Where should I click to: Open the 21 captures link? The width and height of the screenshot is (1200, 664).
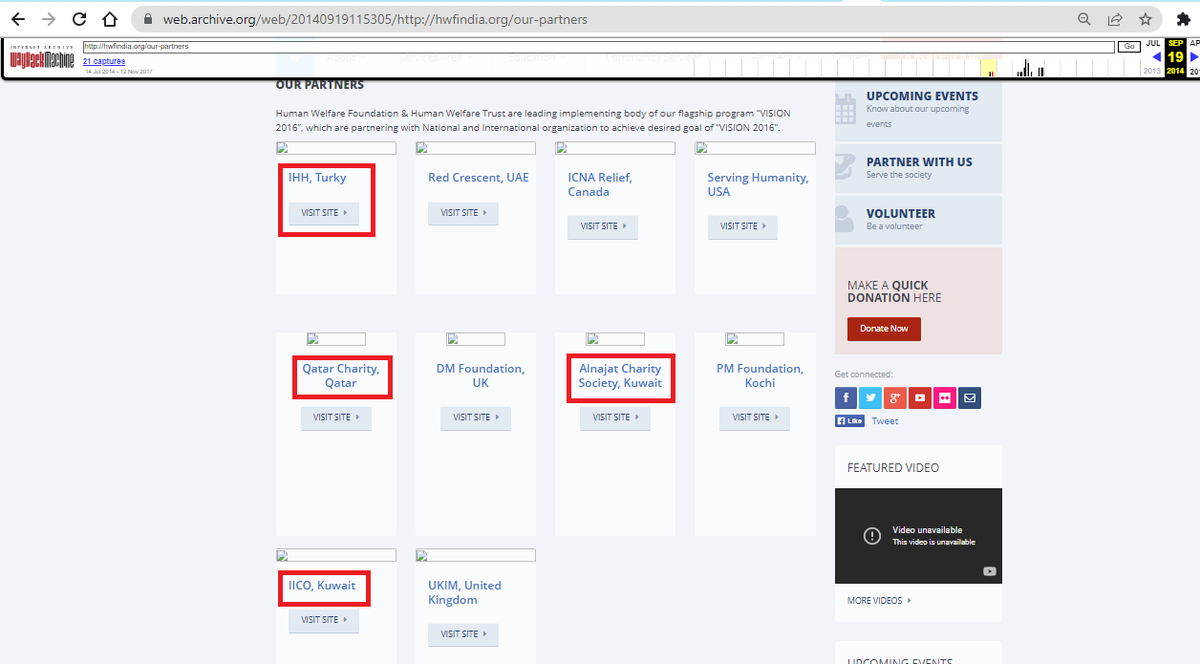[104, 62]
